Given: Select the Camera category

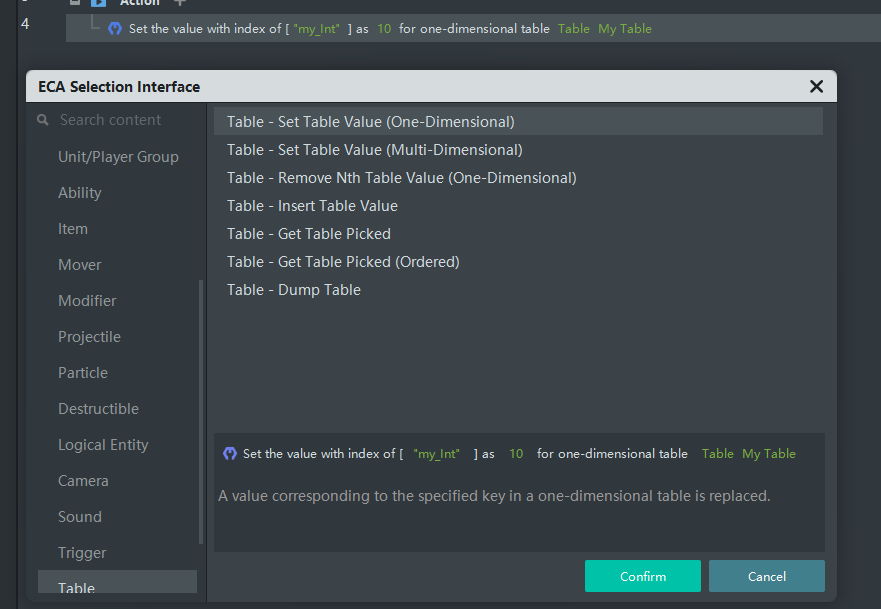Looking at the screenshot, I should pos(83,480).
